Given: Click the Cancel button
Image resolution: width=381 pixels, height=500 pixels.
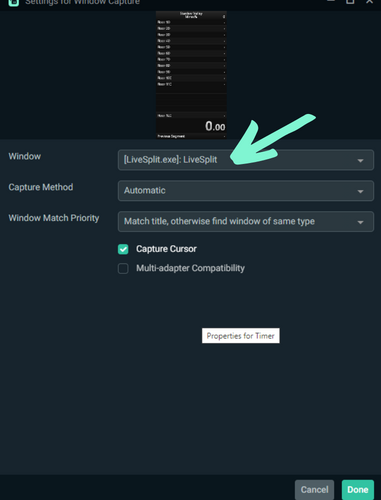Looking at the screenshot, I should [314, 490].
